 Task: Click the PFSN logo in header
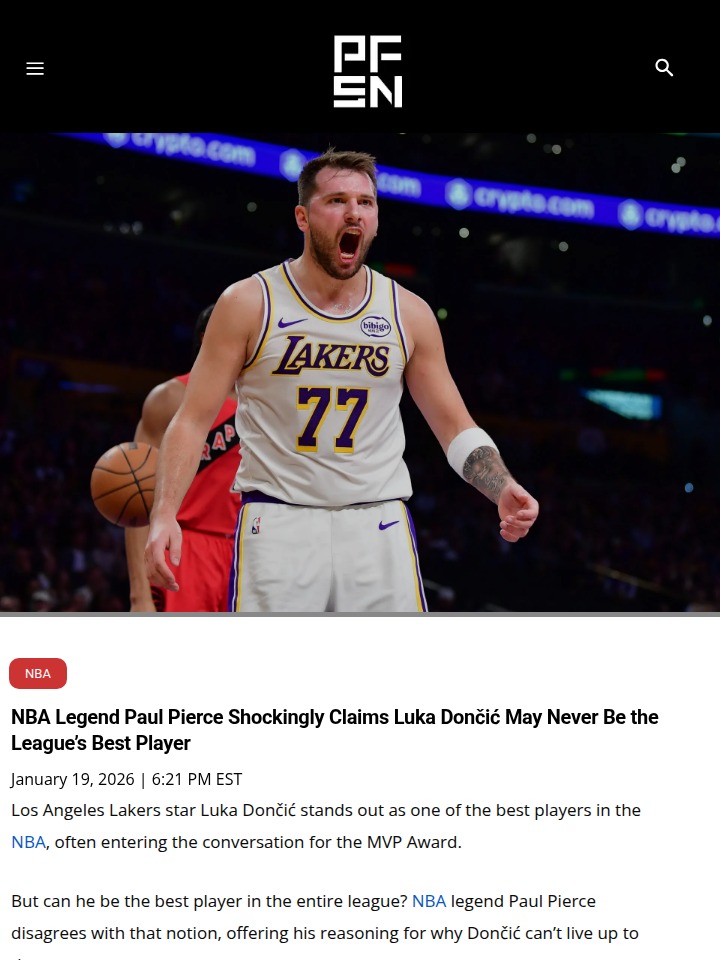click(x=368, y=71)
